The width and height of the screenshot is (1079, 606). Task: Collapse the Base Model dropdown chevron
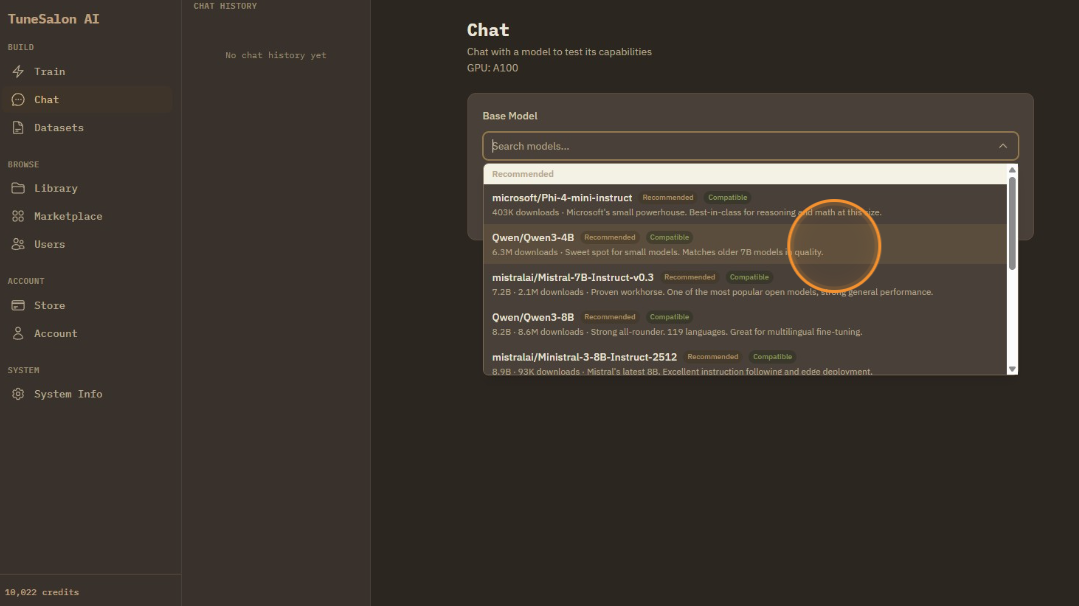(x=1003, y=145)
